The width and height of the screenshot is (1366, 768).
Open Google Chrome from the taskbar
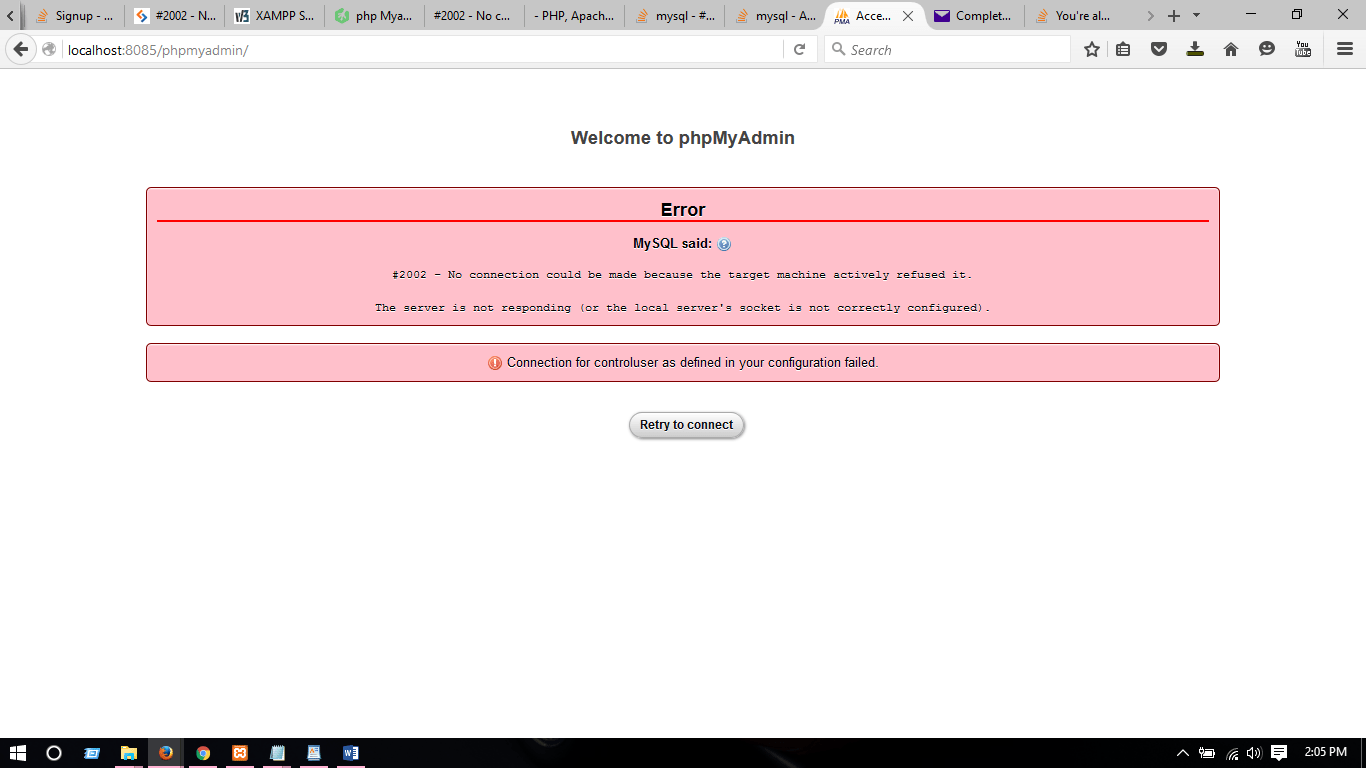pos(203,753)
